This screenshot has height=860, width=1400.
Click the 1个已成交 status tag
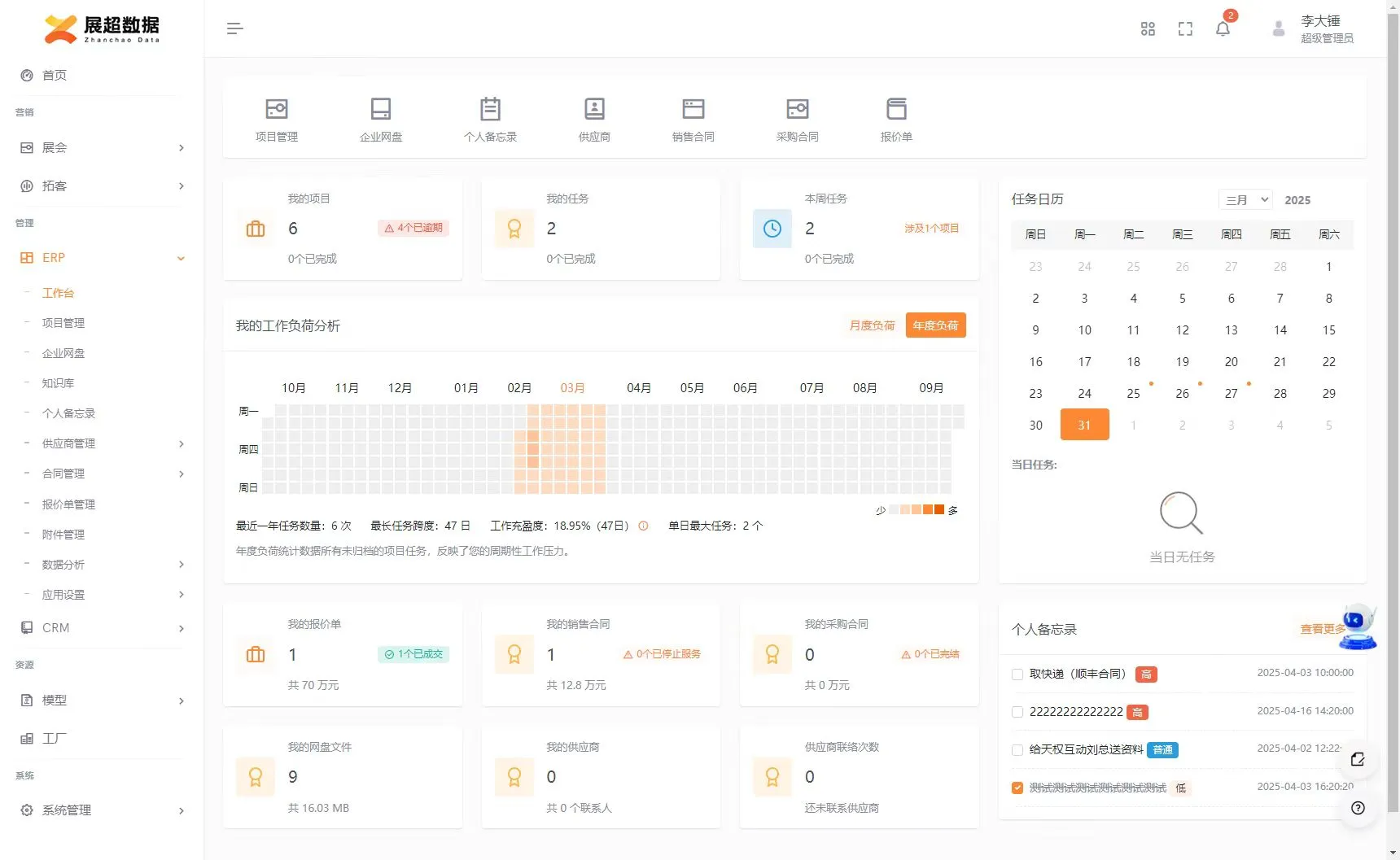(x=413, y=654)
